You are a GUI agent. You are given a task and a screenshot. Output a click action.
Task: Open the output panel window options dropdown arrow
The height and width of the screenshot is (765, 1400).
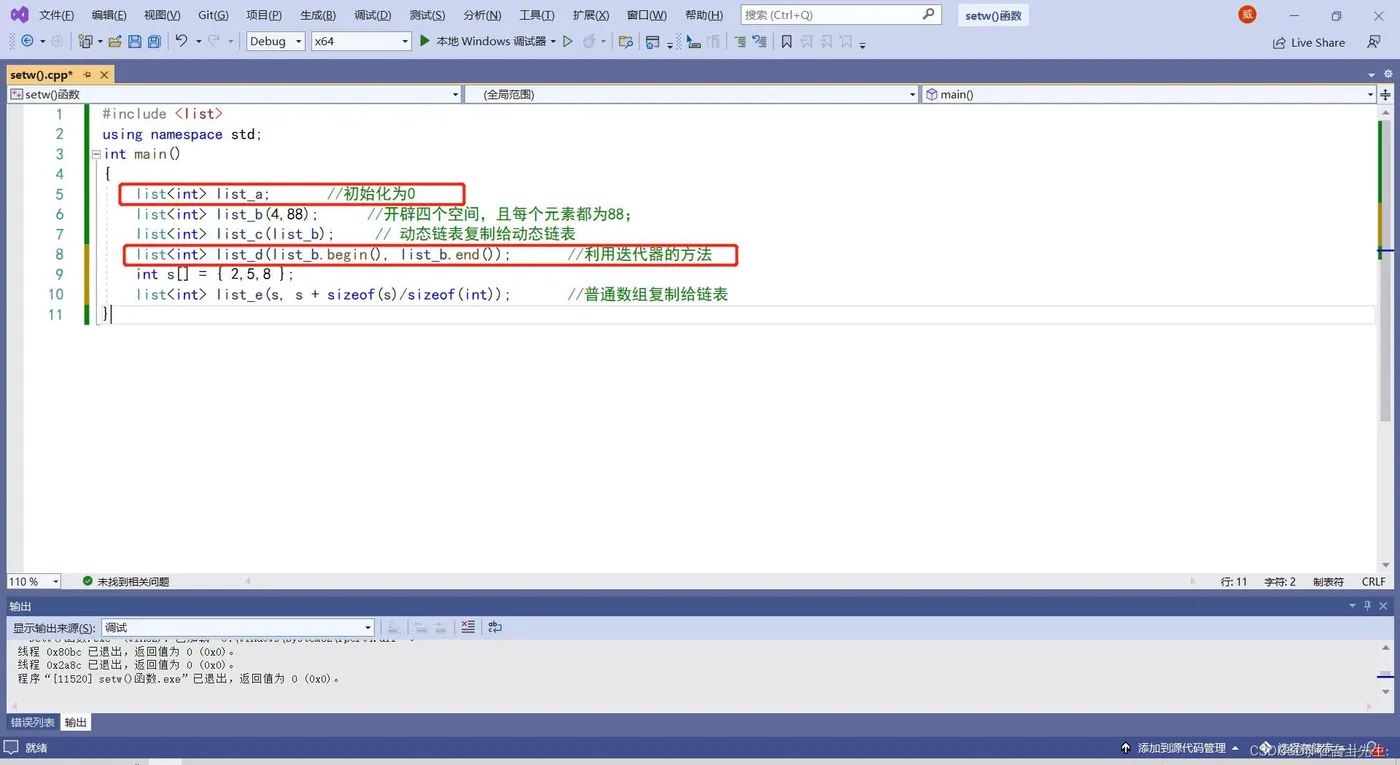point(1353,606)
